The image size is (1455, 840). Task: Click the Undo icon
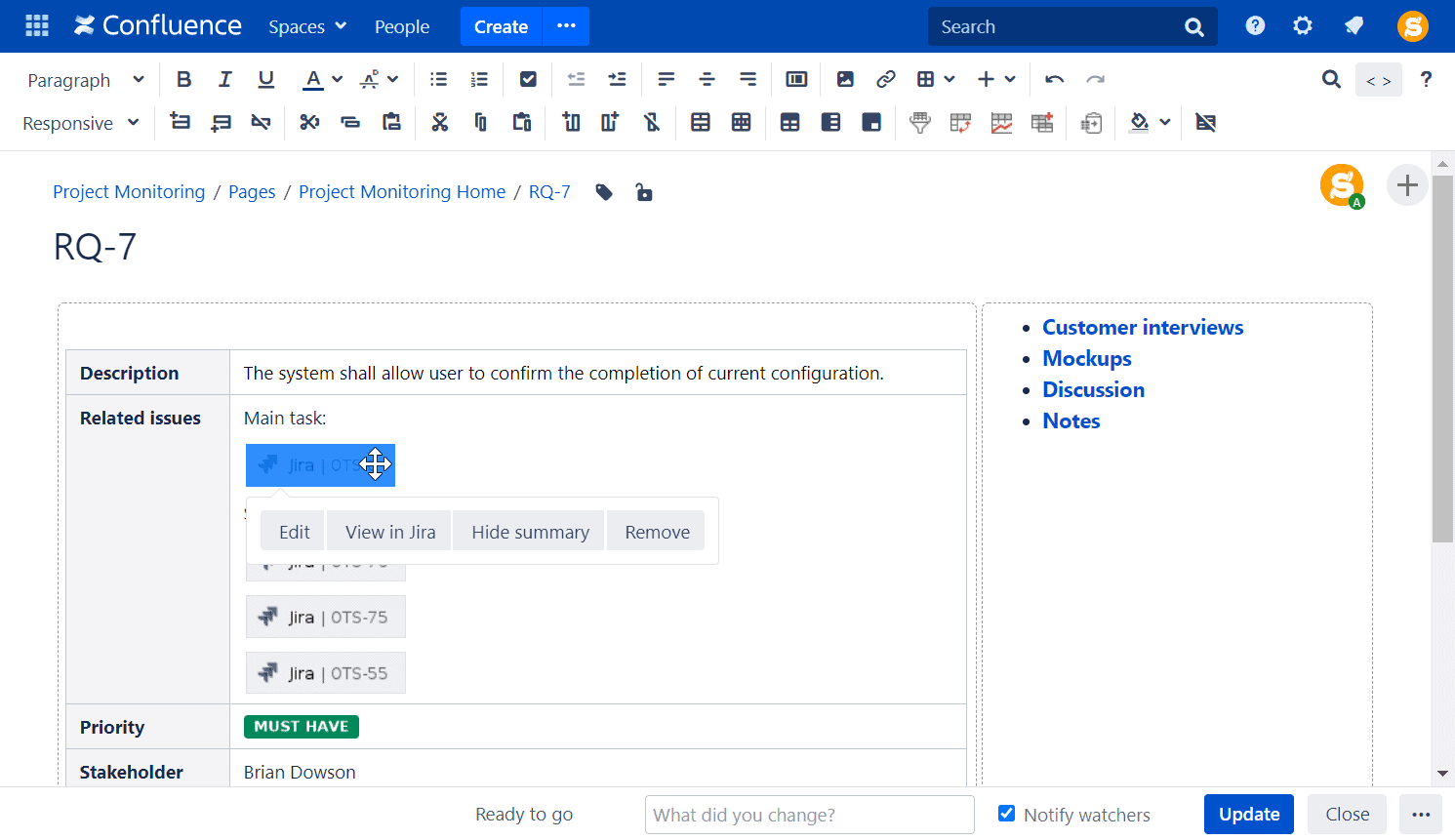click(x=1054, y=79)
